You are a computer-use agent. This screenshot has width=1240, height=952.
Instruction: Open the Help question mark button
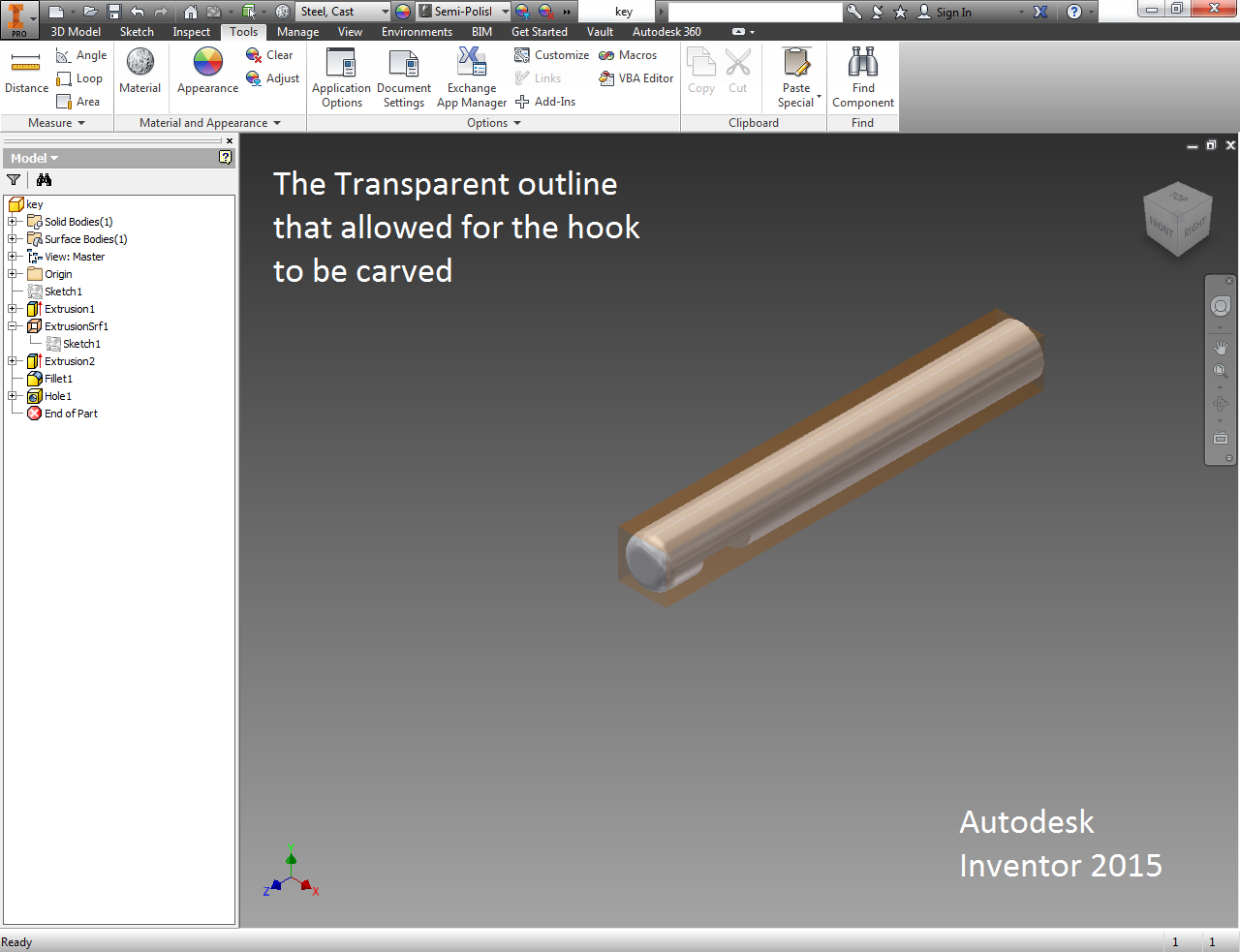pos(1074,12)
